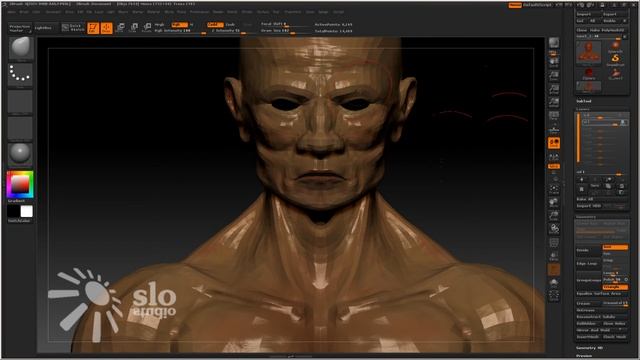Click the Move transform icon in top shelf

click(120, 28)
